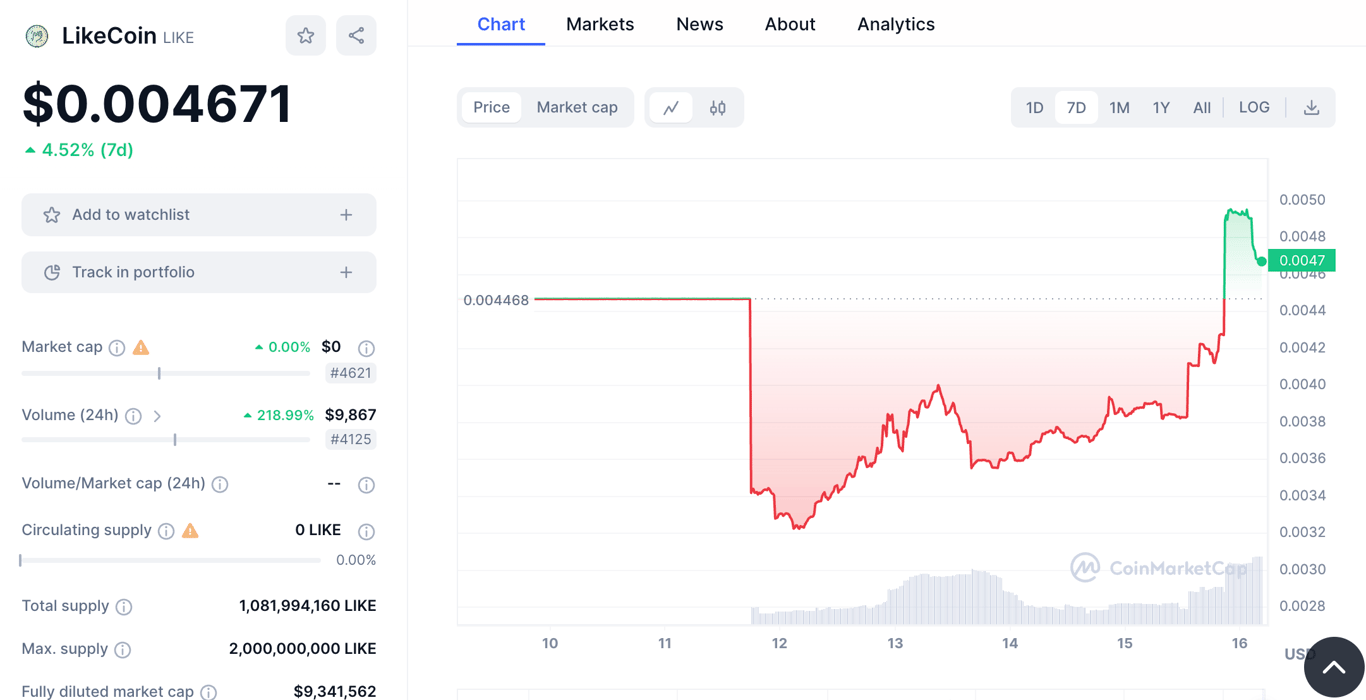Click warning triangle next to Circulating supply

[x=190, y=530]
